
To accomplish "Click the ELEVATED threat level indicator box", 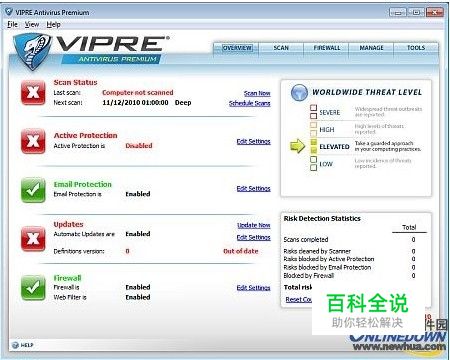I will [313, 147].
